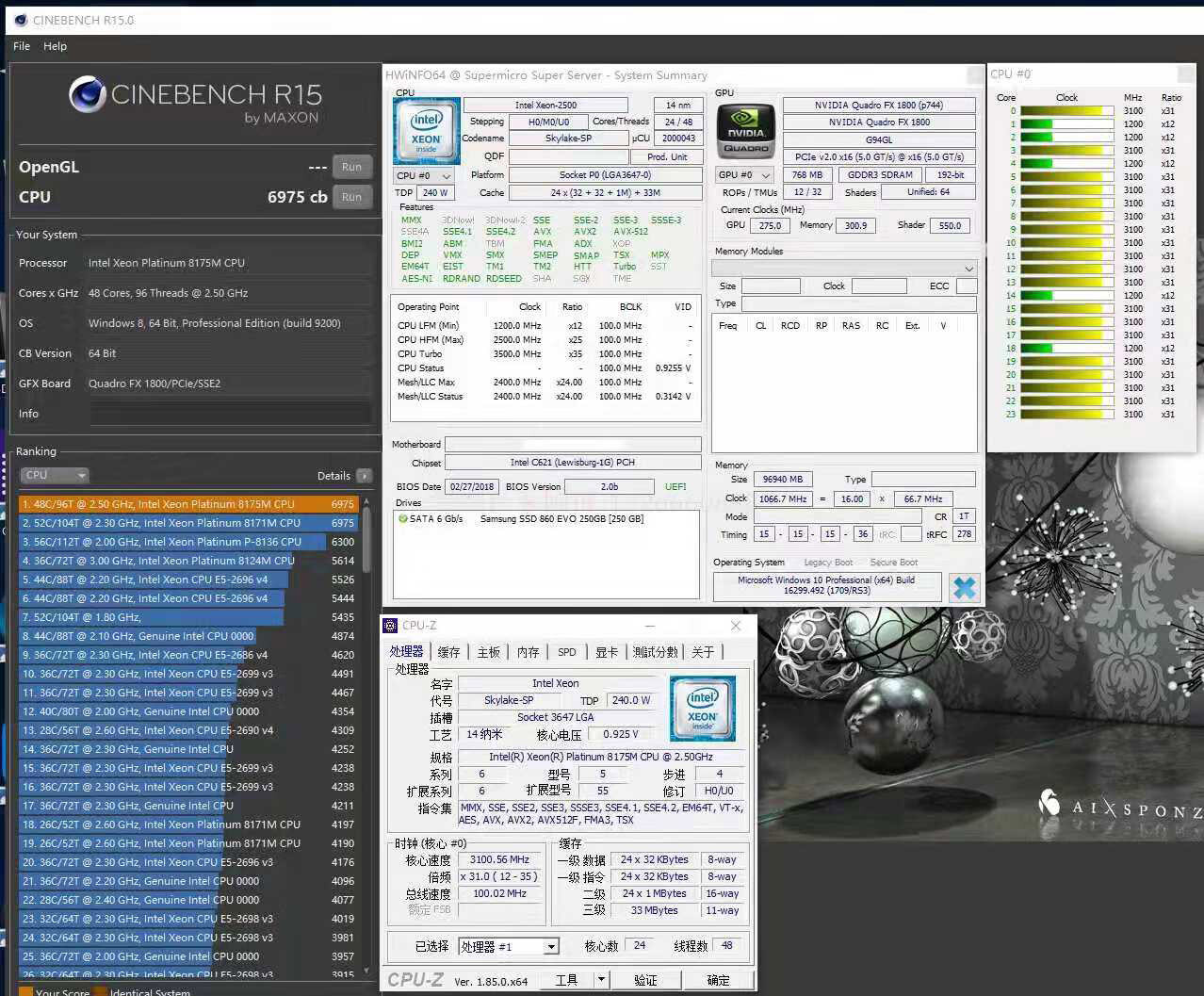Click the CPU-Z chip icon in its title bar
The image size is (1204, 996).
[x=390, y=626]
